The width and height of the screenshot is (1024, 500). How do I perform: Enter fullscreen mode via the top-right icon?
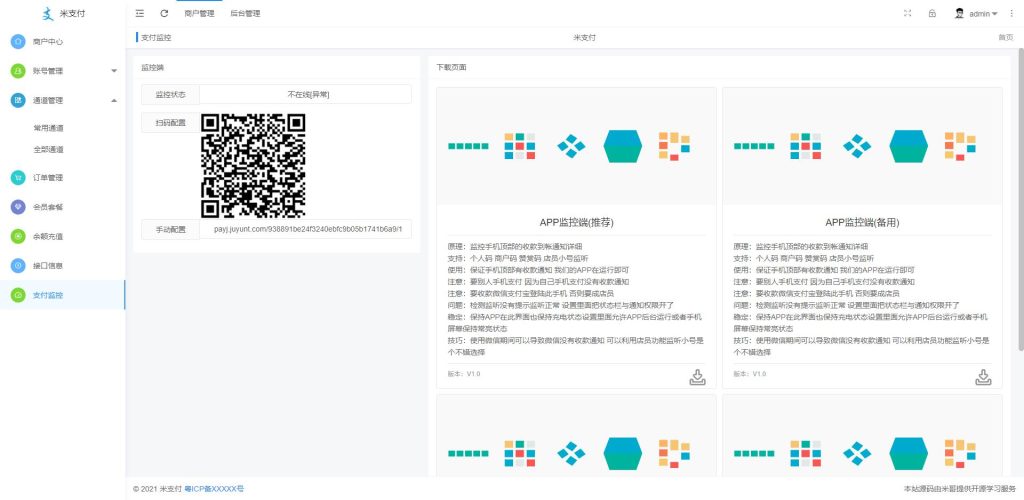(x=908, y=14)
